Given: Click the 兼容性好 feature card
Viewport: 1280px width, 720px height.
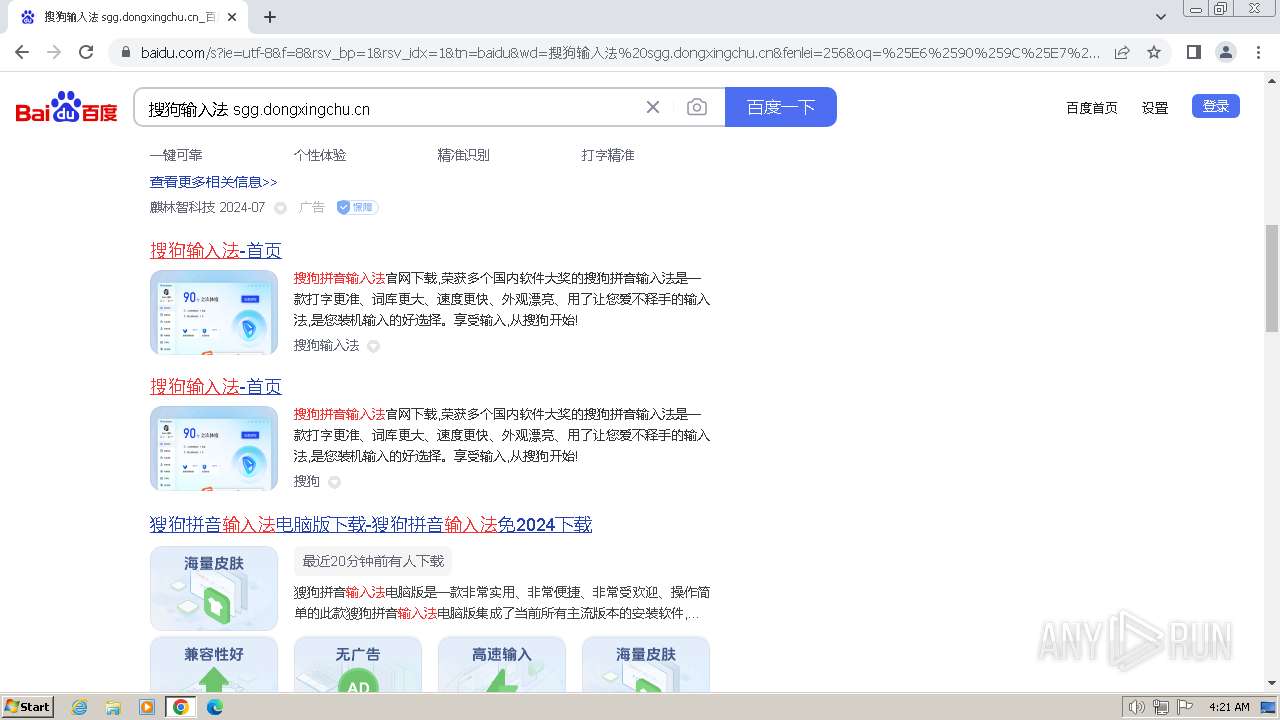Looking at the screenshot, I should click(x=214, y=665).
